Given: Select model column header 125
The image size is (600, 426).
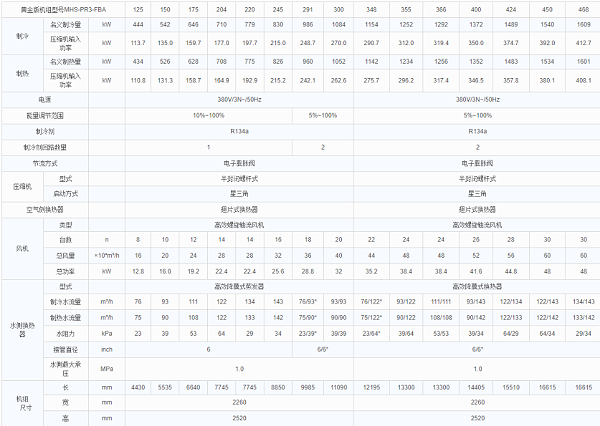Looking at the screenshot, I should [x=138, y=10].
